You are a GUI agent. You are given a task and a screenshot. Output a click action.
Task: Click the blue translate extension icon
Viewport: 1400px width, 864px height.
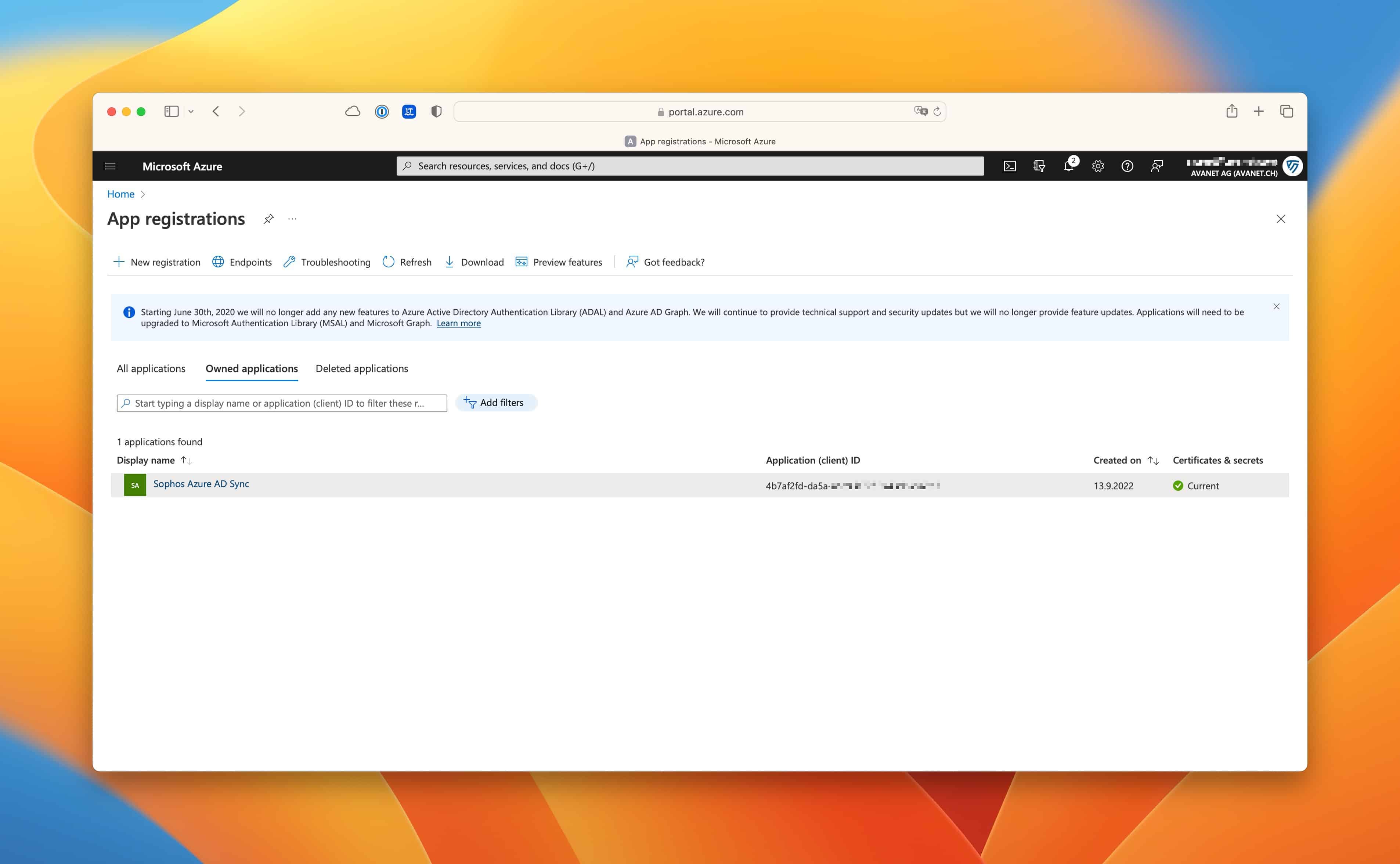(409, 111)
